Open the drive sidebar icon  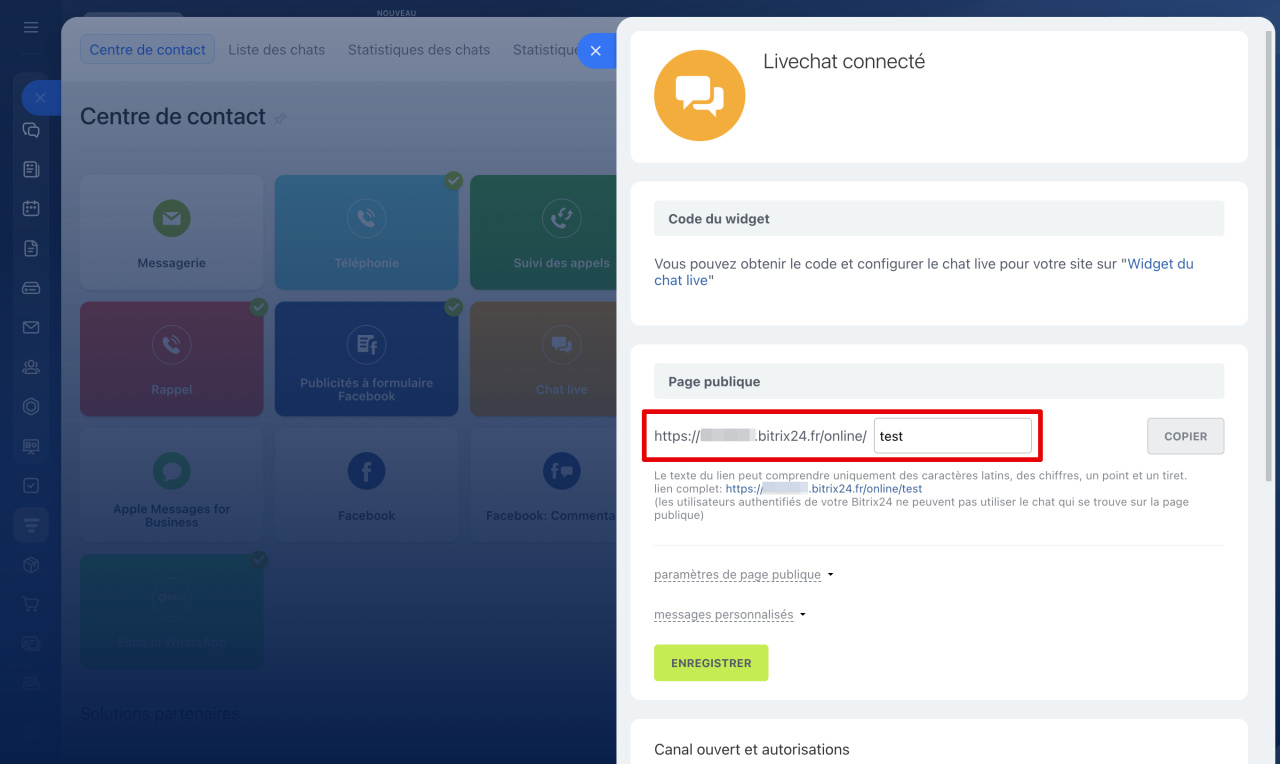point(31,288)
